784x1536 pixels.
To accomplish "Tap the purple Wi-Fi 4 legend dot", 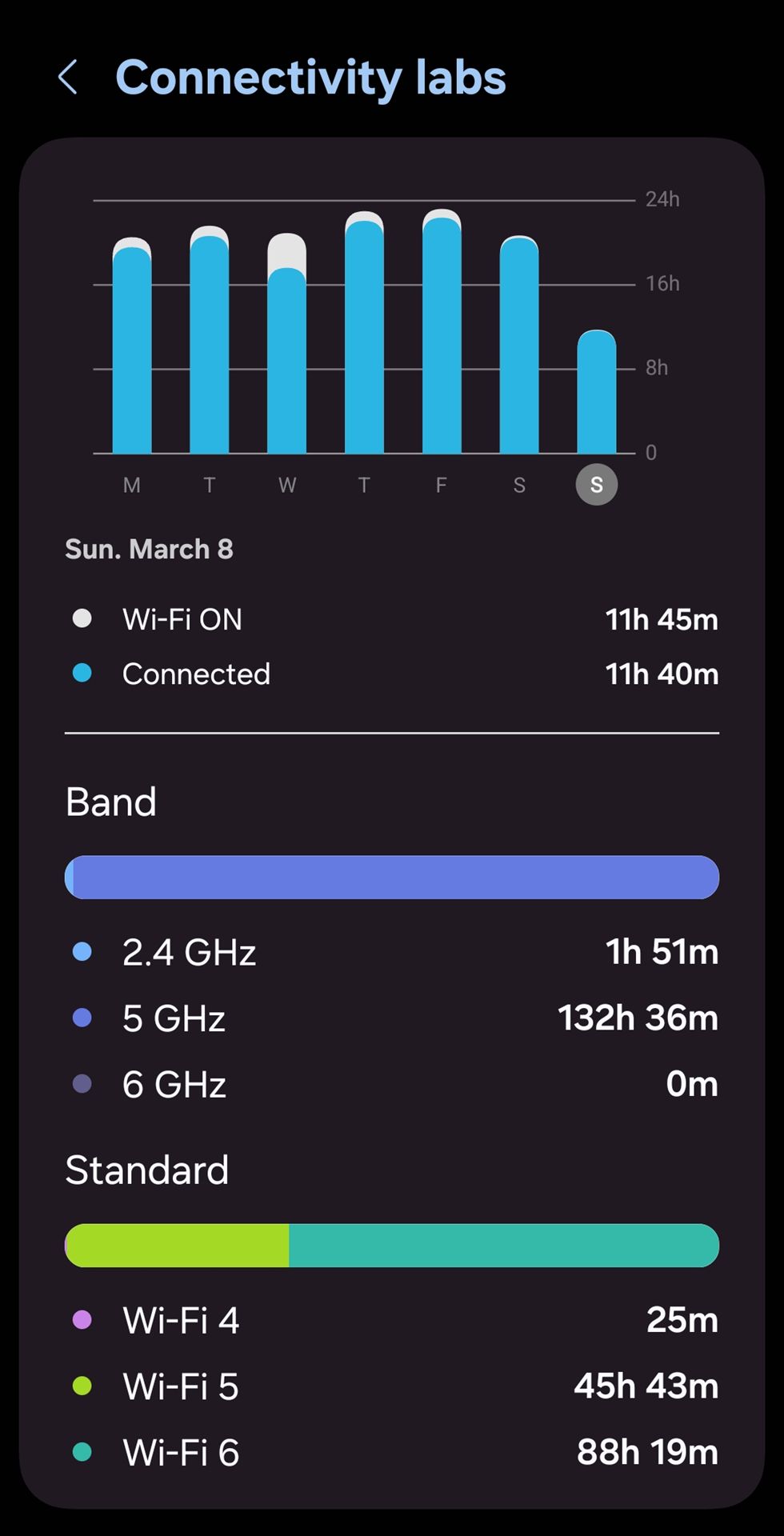I will click(82, 1320).
